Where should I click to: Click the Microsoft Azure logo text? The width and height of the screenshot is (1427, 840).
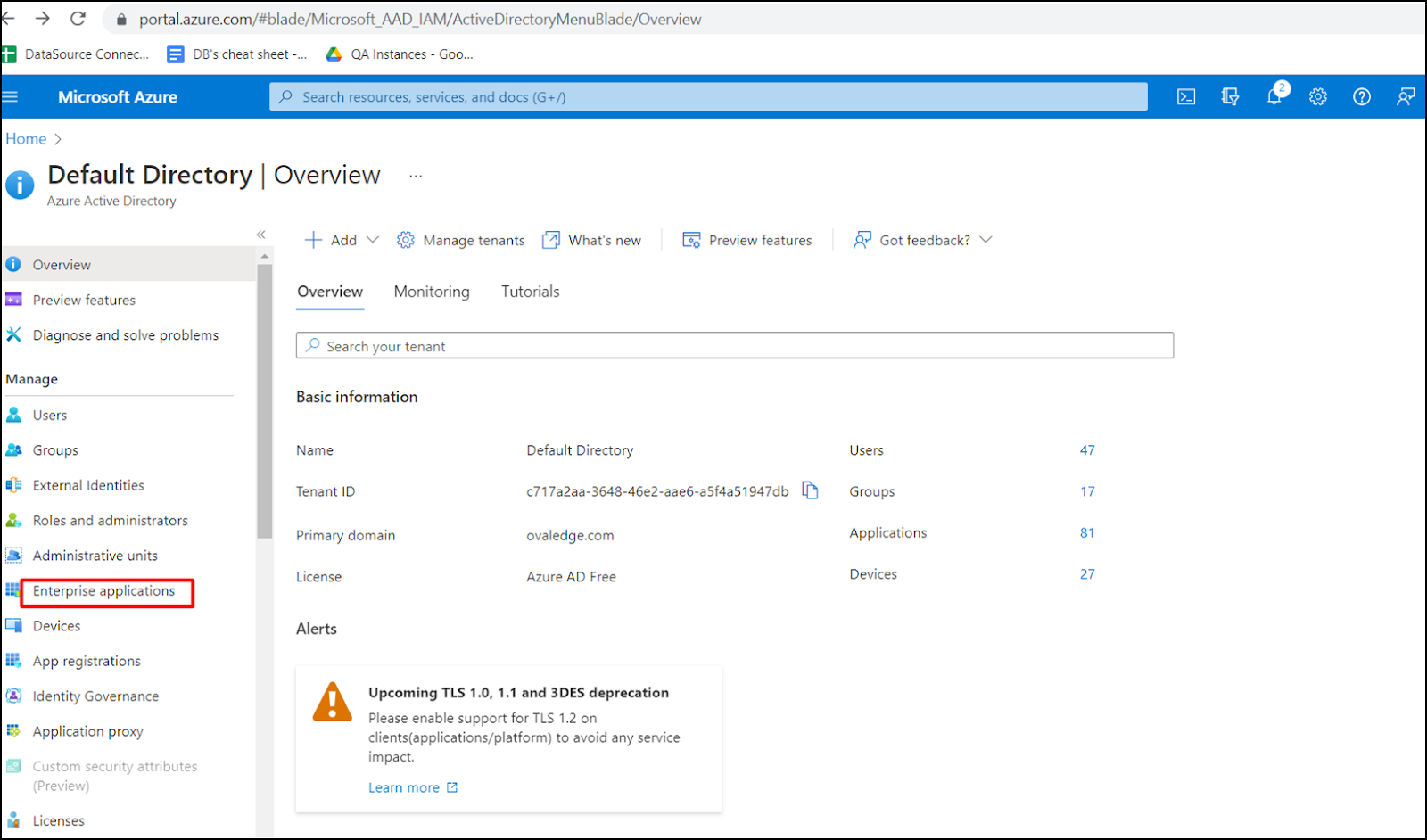pos(118,96)
